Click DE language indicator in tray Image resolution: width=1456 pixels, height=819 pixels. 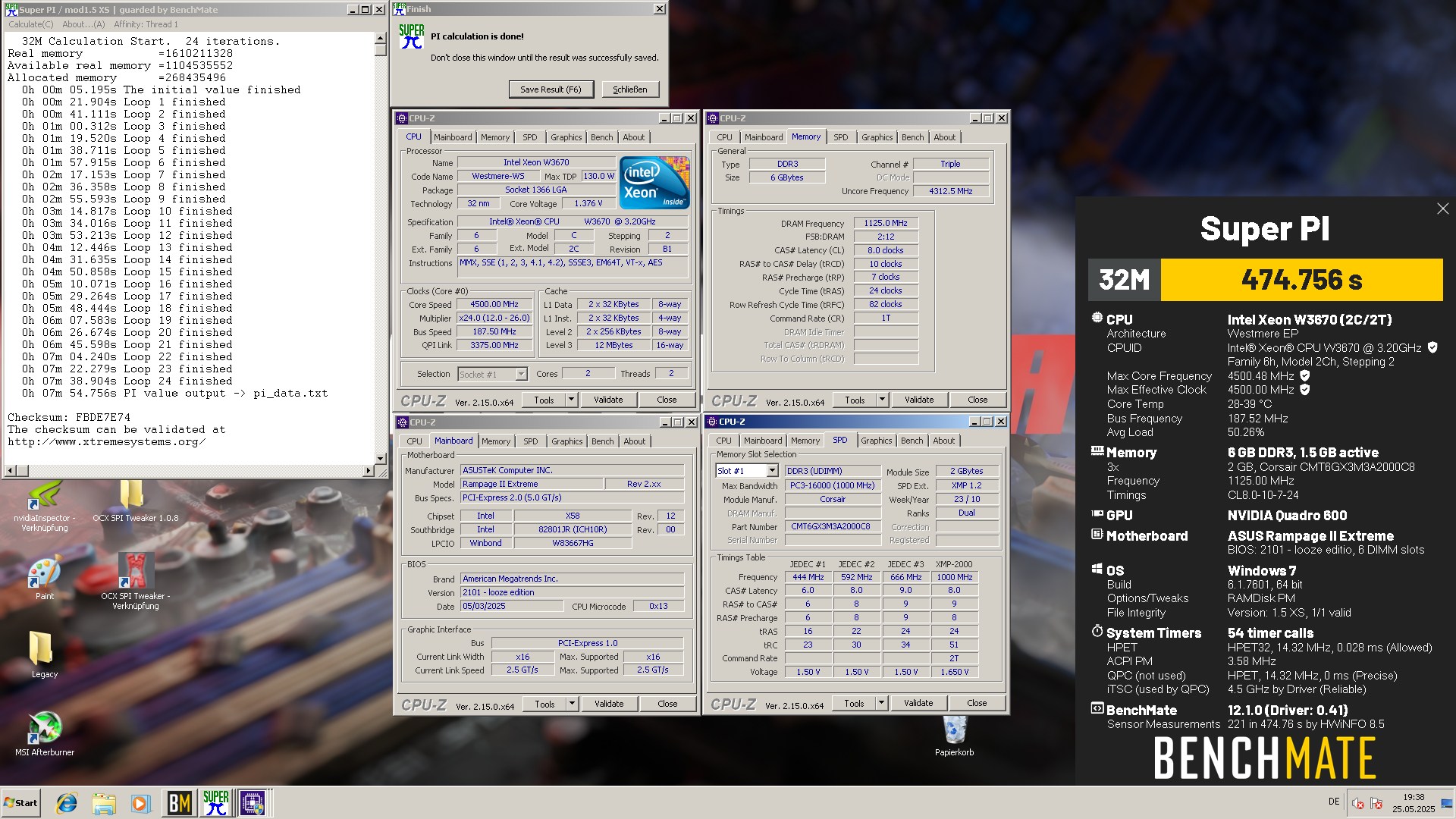pos(1334,802)
